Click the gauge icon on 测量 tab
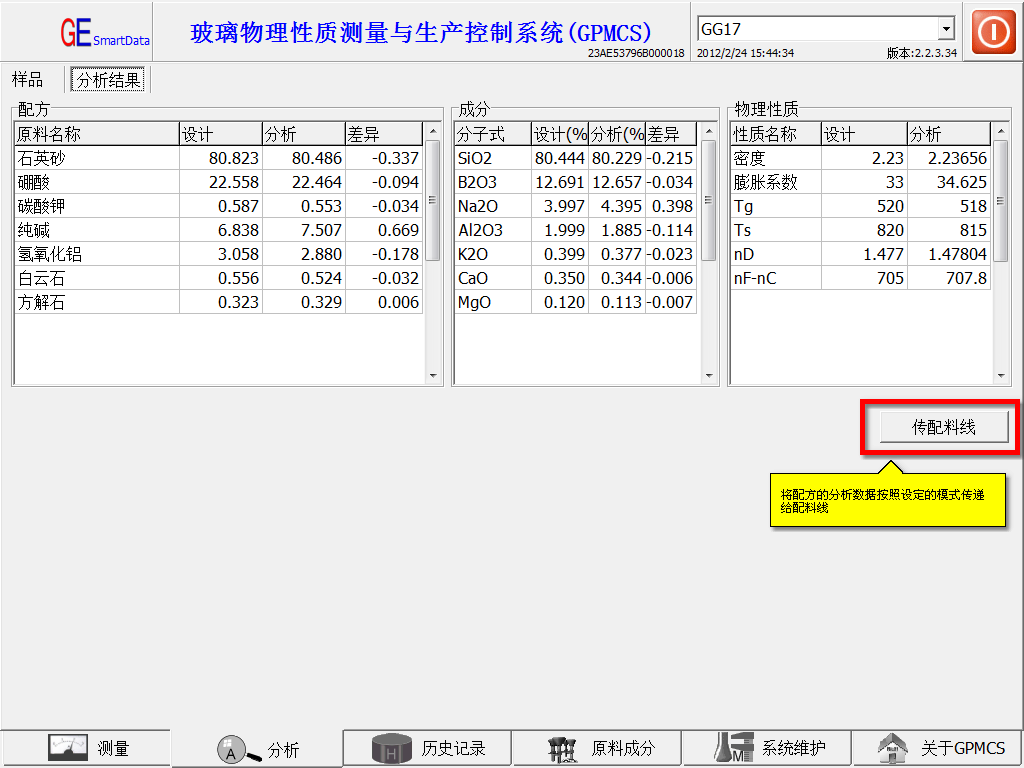The width and height of the screenshot is (1024, 768). [68, 748]
